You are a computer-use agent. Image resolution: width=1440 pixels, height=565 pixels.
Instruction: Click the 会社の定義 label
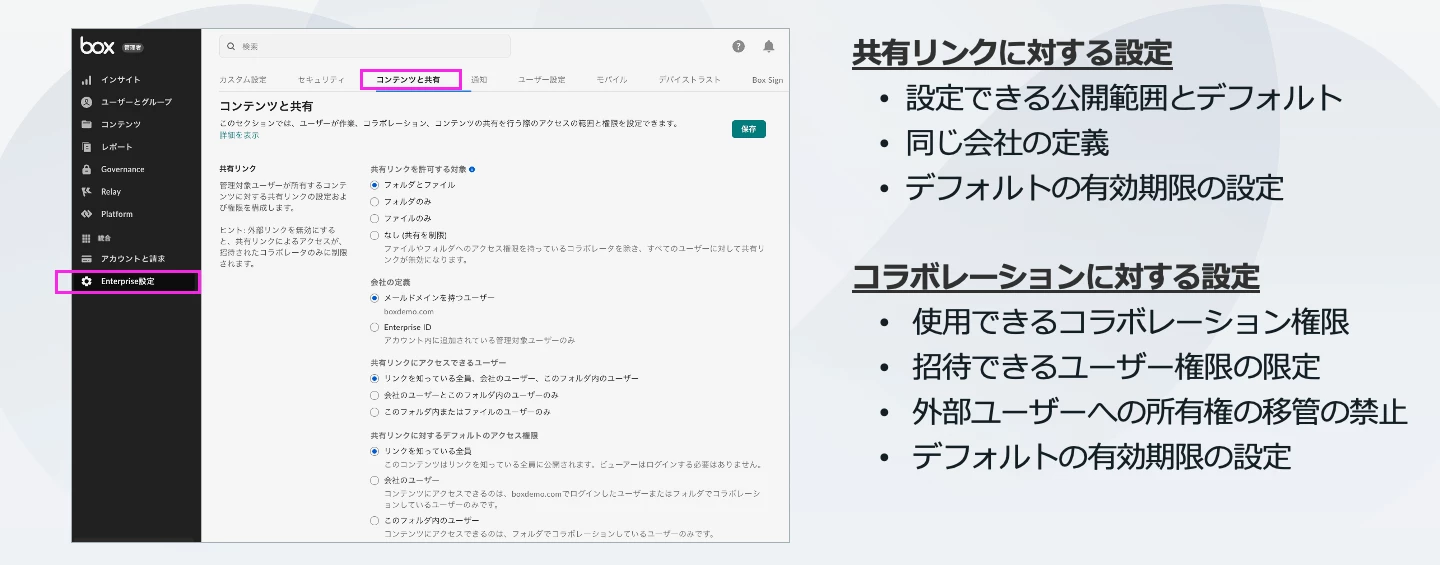pyautogui.click(x=390, y=282)
